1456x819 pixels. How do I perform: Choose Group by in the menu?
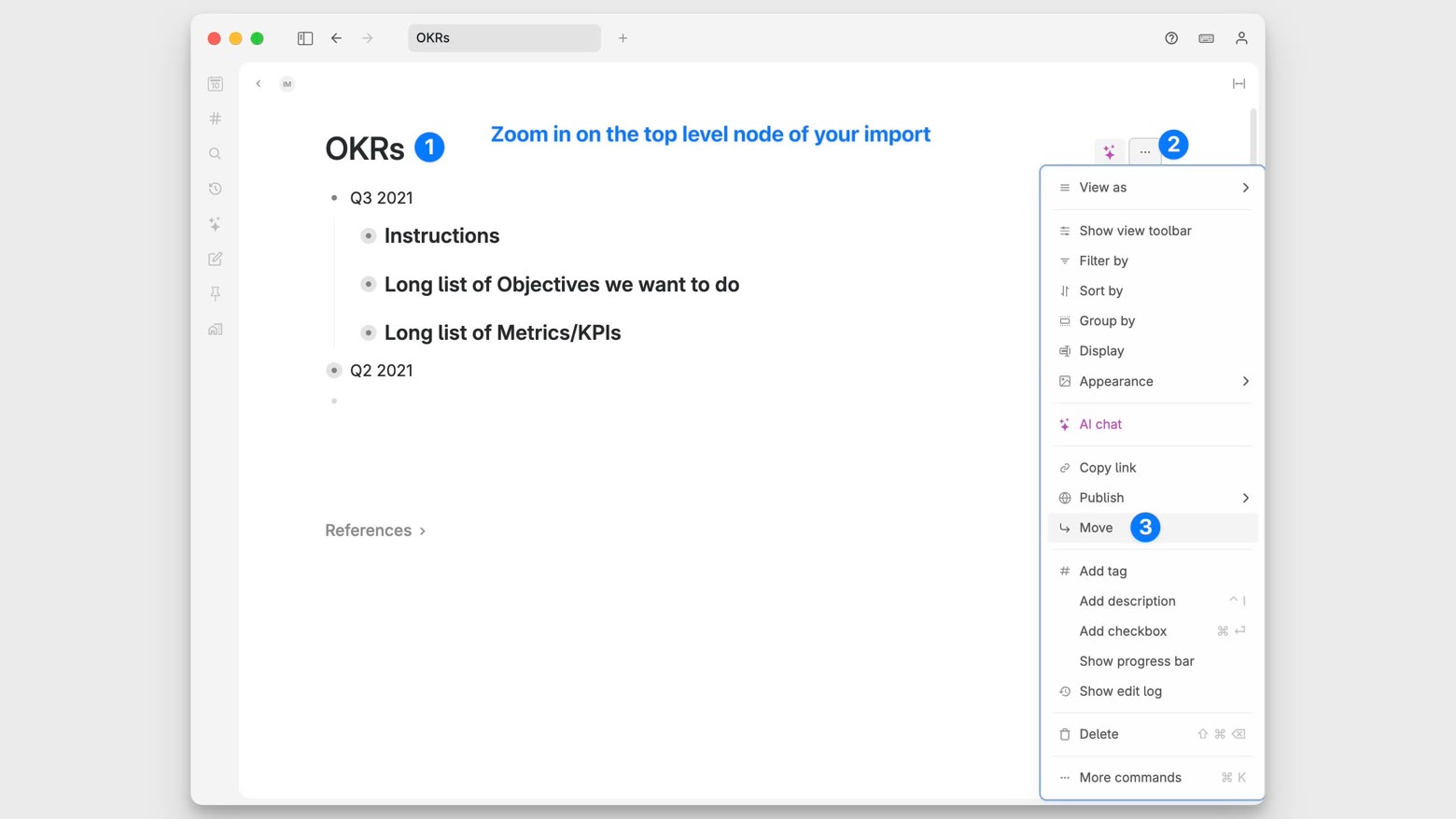pyautogui.click(x=1153, y=320)
